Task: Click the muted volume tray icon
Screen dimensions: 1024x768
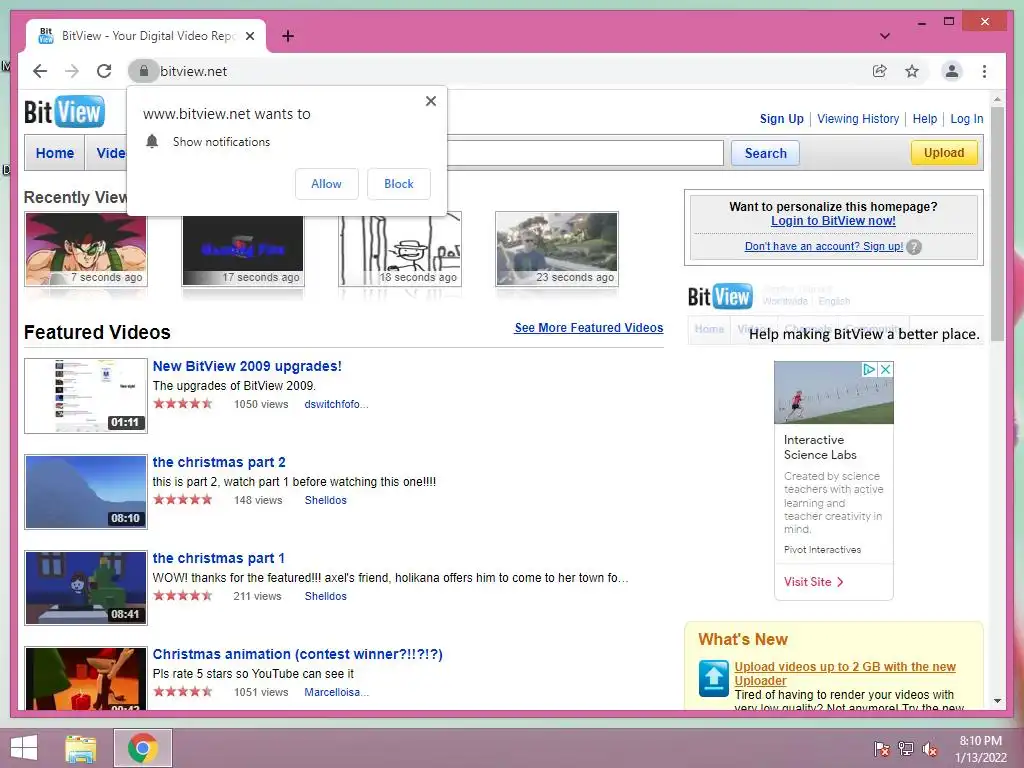Action: [x=930, y=749]
